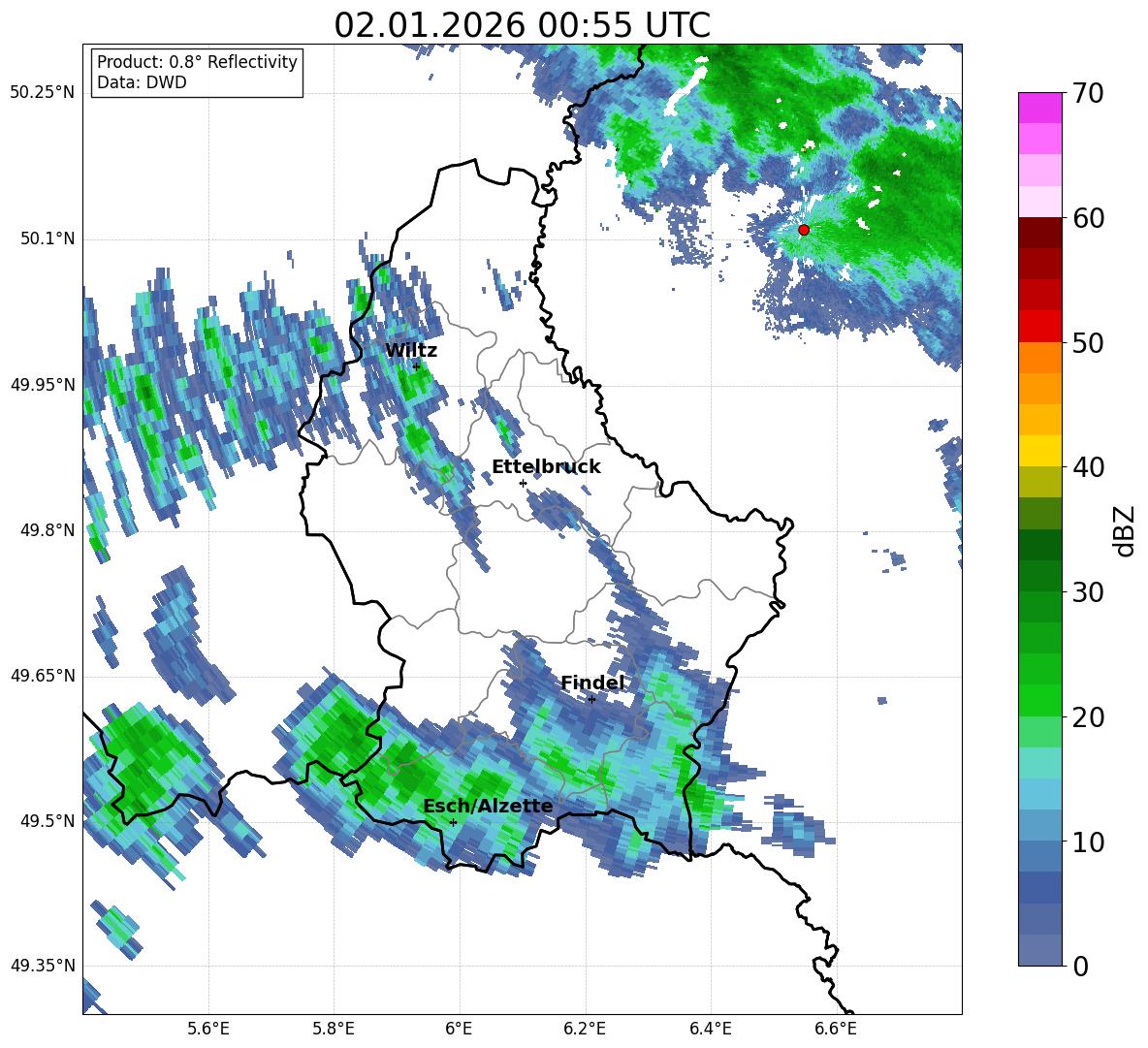Click the 49.95°N latitude label
This screenshot has width=1148, height=1048.
point(44,385)
